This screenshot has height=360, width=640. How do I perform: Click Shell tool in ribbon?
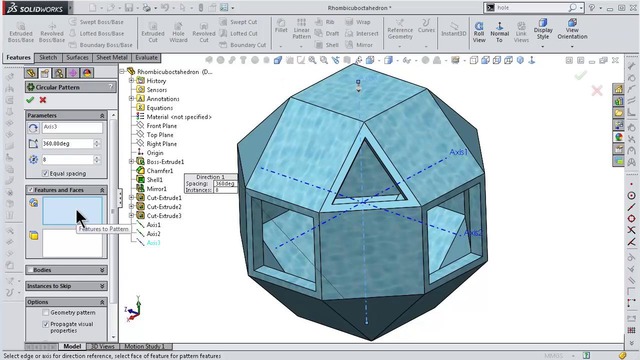click(x=327, y=45)
